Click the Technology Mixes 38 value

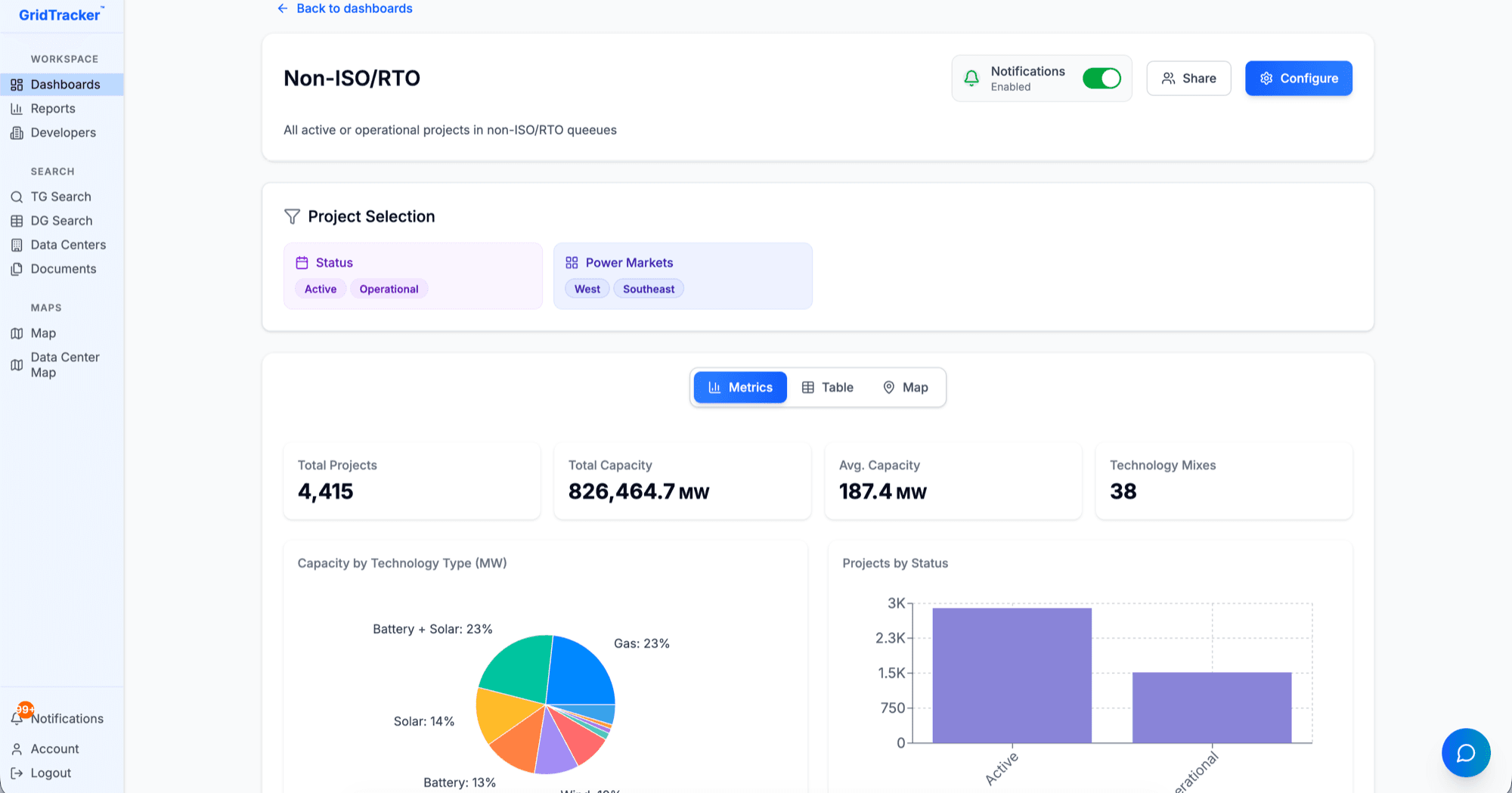point(1123,492)
